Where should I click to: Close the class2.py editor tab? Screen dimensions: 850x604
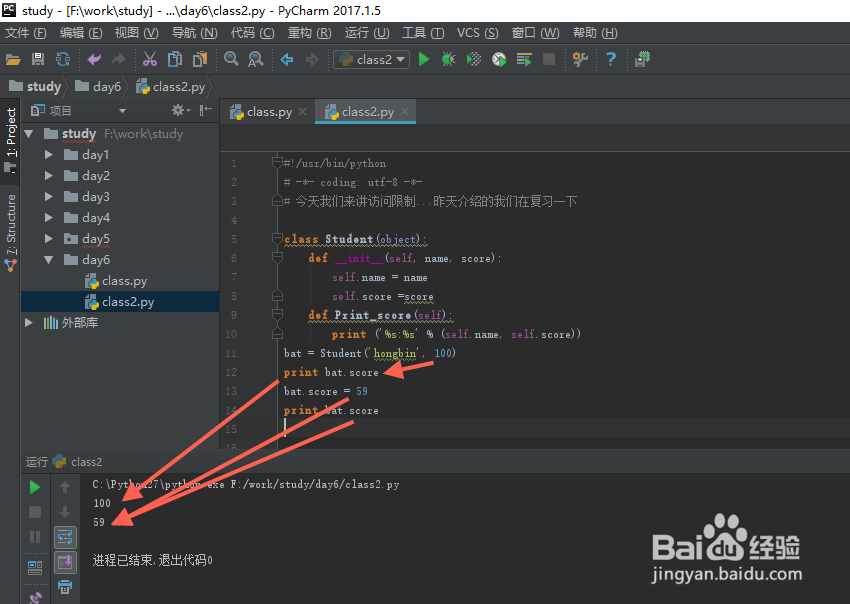pos(404,112)
